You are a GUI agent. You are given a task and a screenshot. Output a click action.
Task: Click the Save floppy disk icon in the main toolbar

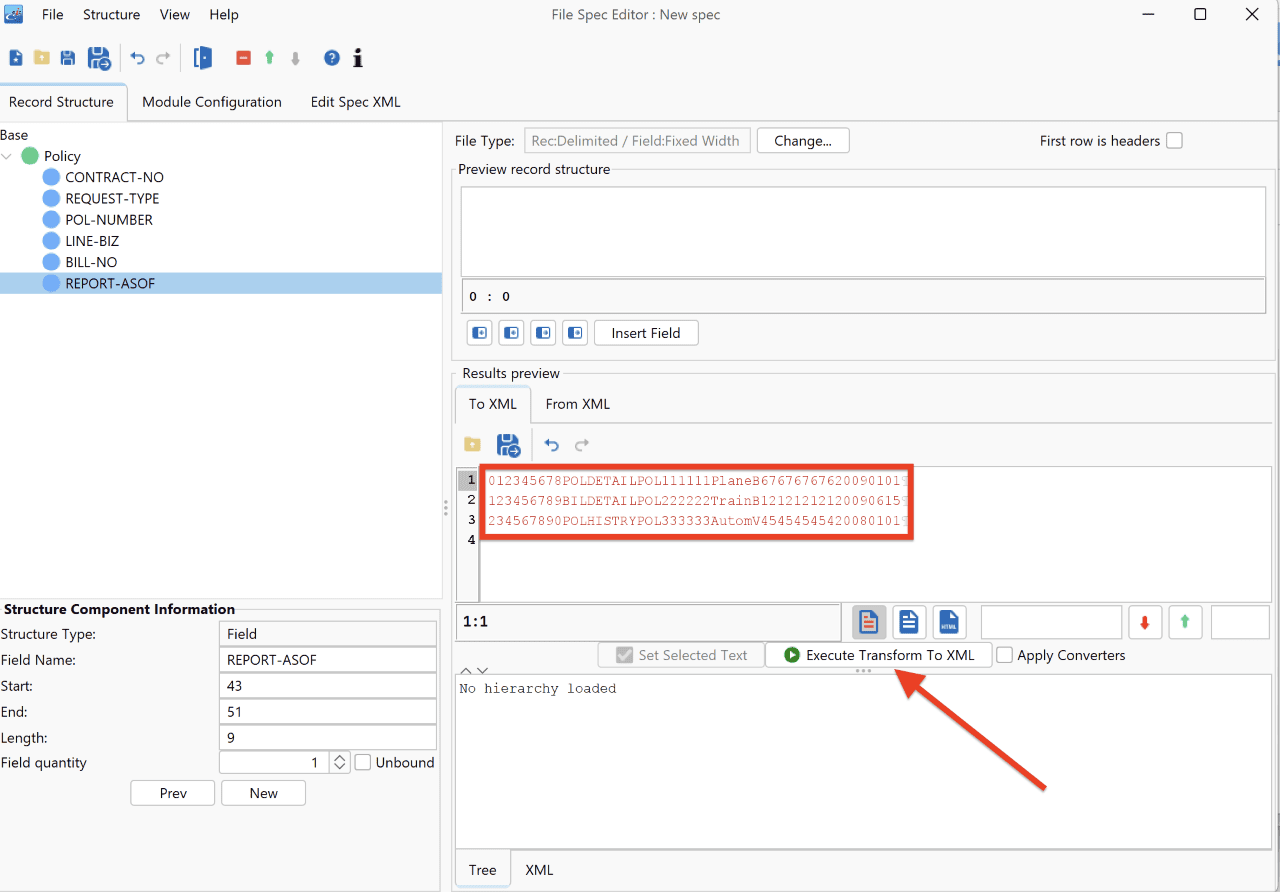pyautogui.click(x=68, y=58)
